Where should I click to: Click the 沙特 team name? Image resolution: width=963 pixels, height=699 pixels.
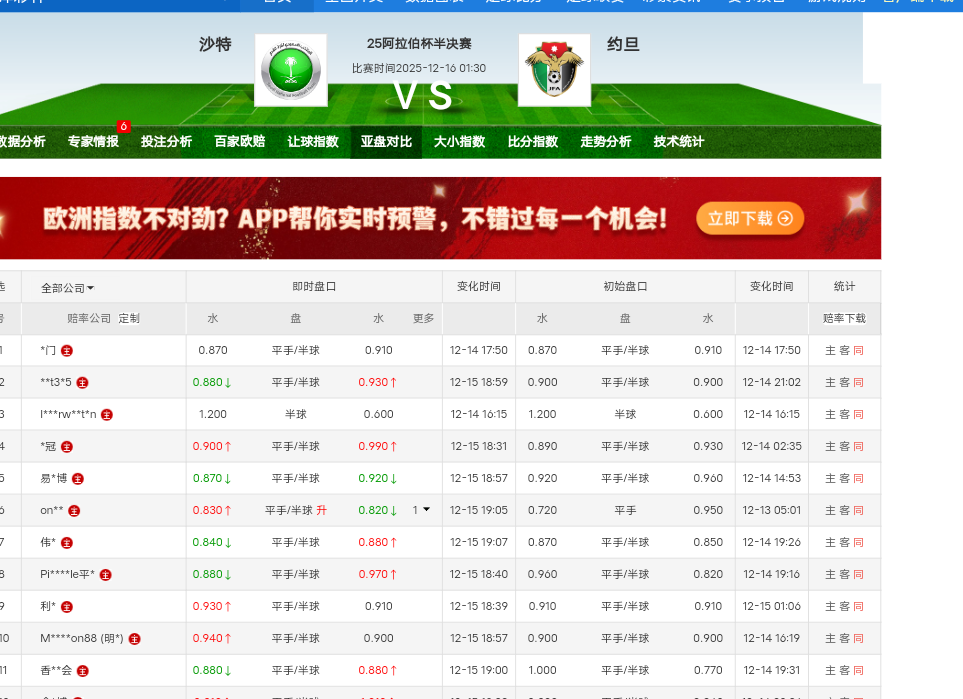pos(215,44)
